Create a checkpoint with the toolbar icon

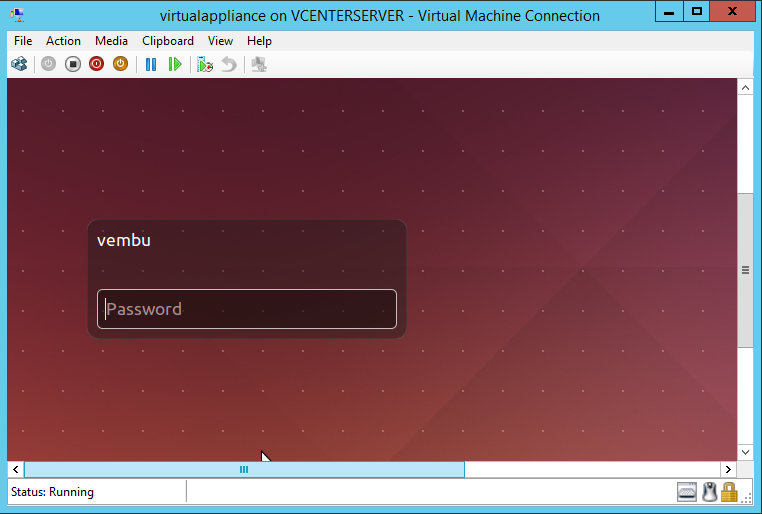click(205, 64)
